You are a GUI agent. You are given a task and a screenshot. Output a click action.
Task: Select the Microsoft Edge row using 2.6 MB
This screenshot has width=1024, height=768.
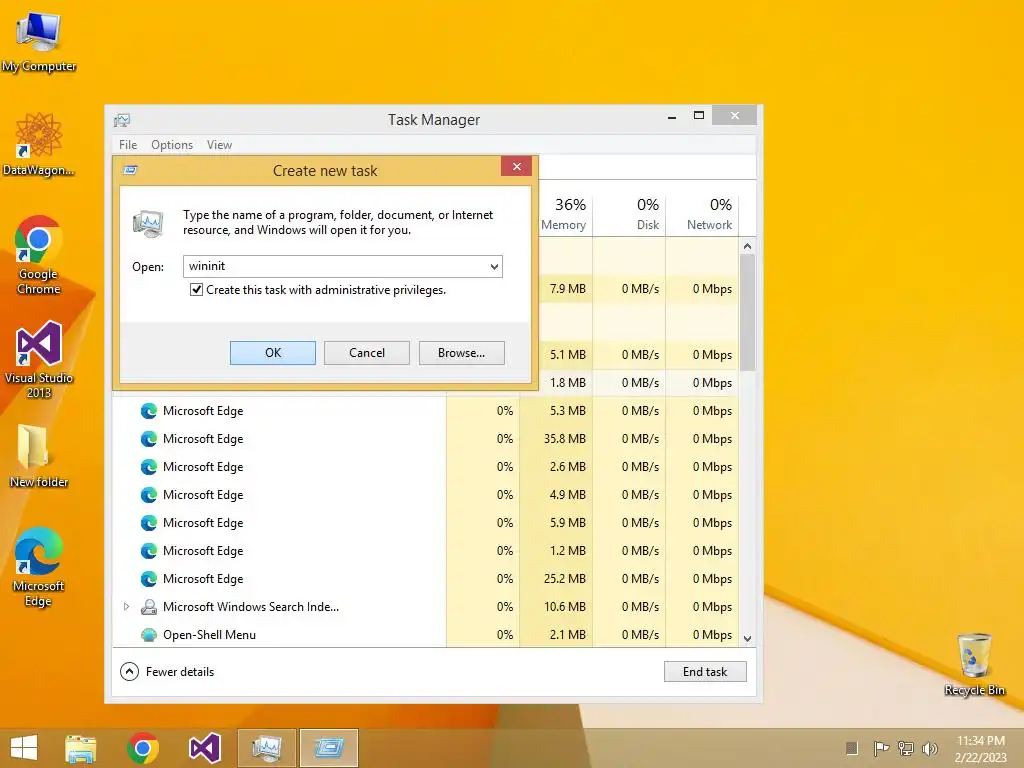[x=425, y=467]
